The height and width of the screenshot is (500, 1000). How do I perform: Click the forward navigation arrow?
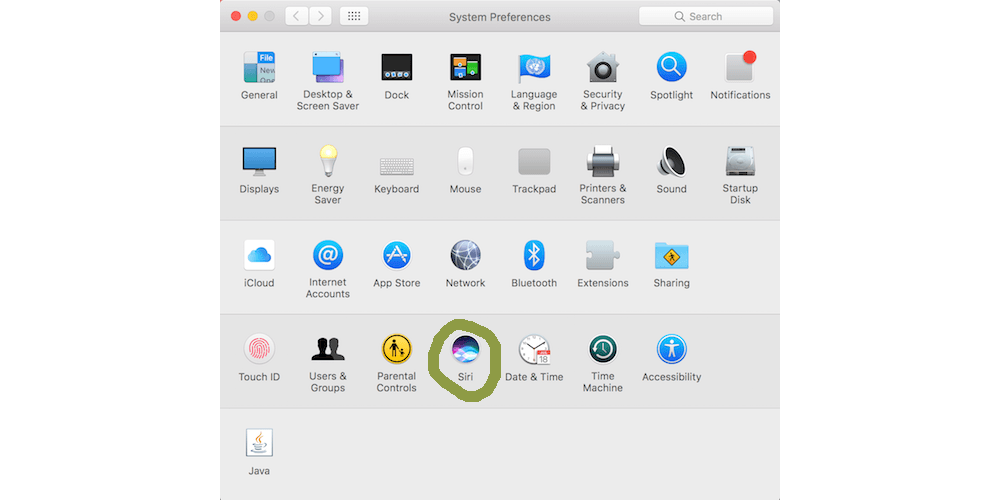point(320,16)
